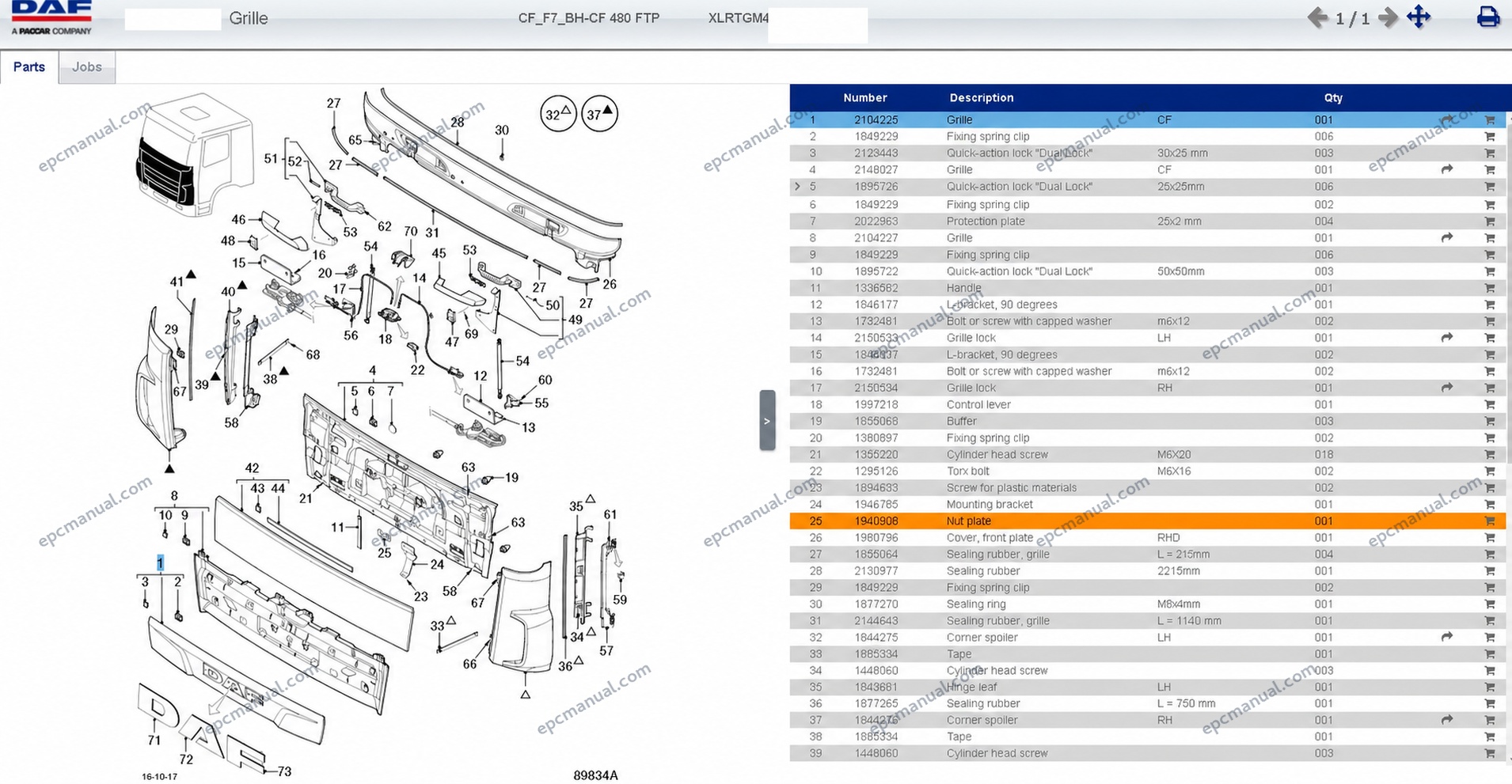Select row 36 Sealing rubber L = 750 mm

[x=1148, y=704]
